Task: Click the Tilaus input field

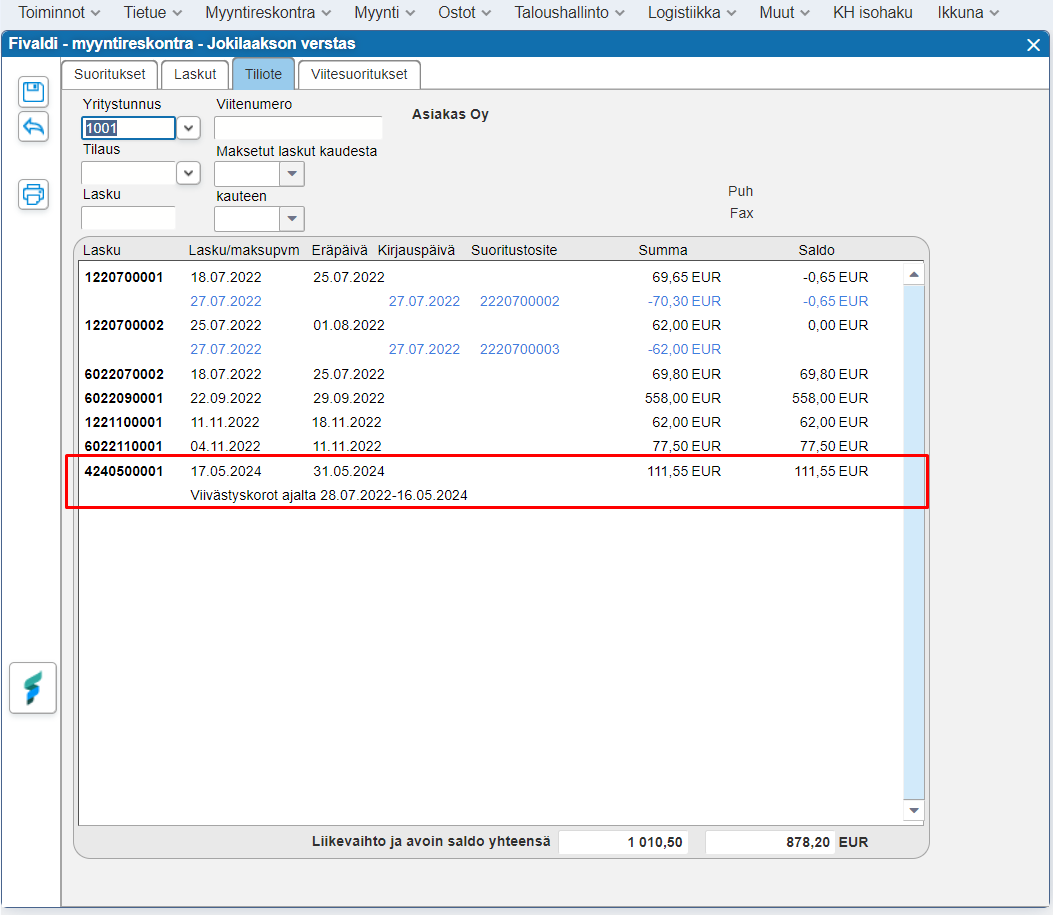Action: click(128, 173)
